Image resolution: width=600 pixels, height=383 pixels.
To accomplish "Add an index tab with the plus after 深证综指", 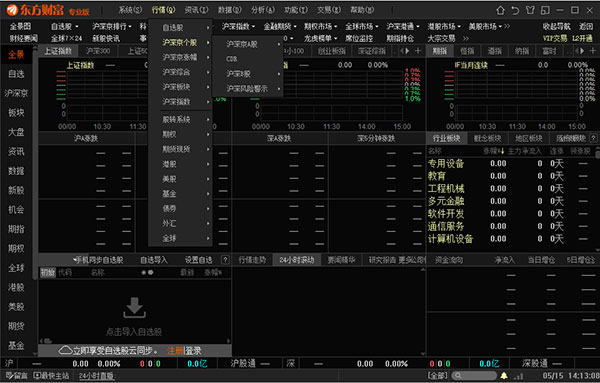I will pos(418,51).
